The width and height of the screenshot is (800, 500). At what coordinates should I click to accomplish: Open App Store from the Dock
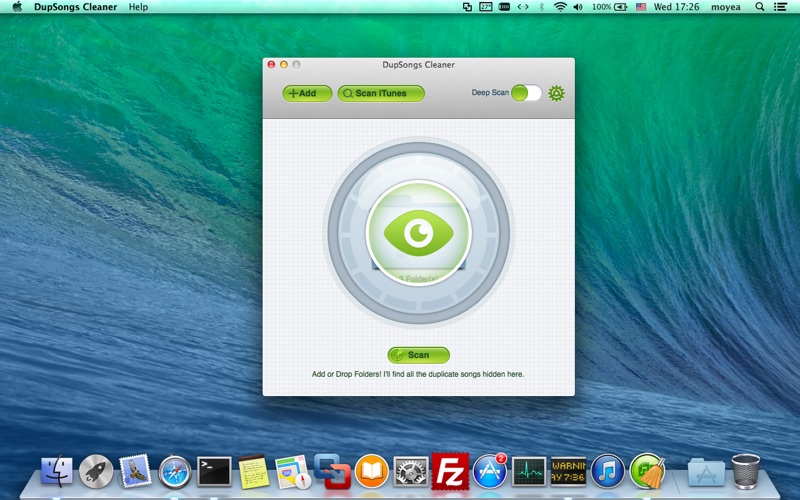(489, 471)
